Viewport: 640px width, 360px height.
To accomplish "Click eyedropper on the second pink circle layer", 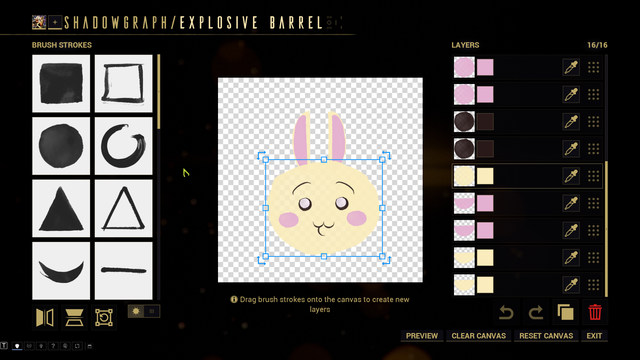I will pos(571,95).
